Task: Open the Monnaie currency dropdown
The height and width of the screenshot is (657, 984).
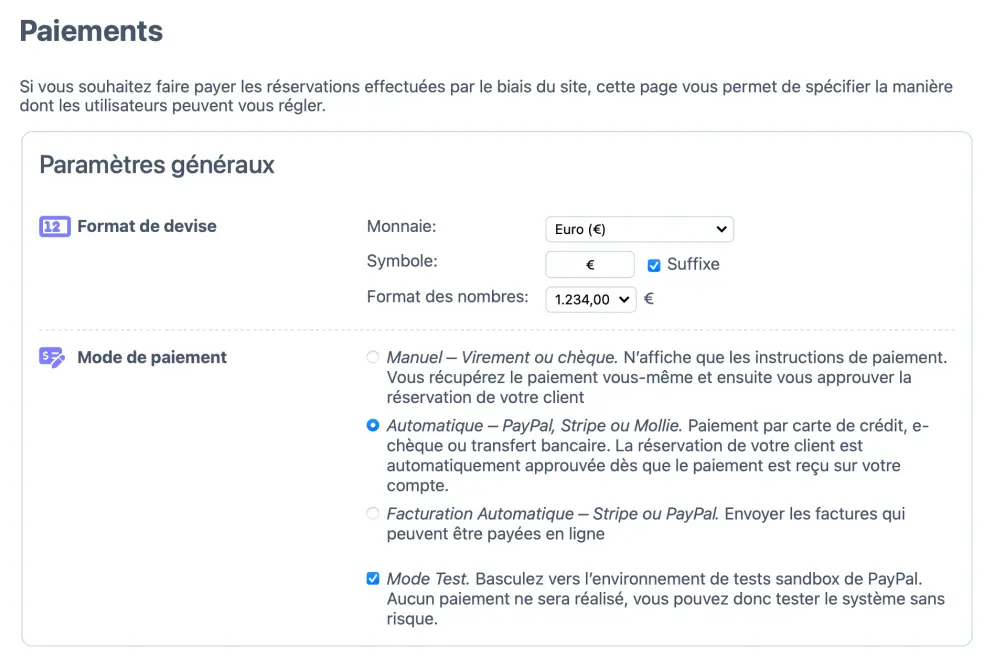Action: click(x=639, y=229)
